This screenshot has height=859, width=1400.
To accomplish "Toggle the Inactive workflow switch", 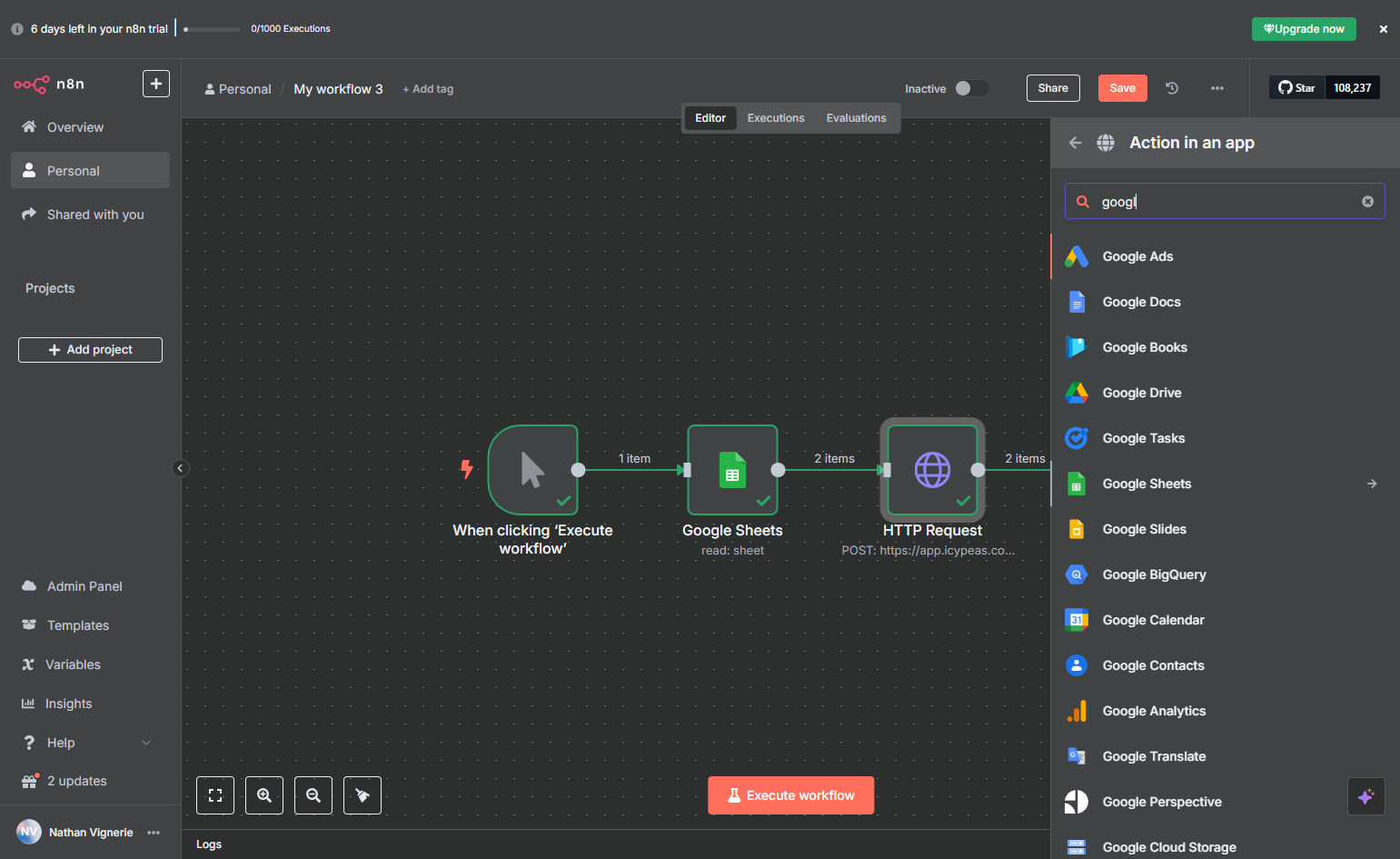I will (971, 88).
